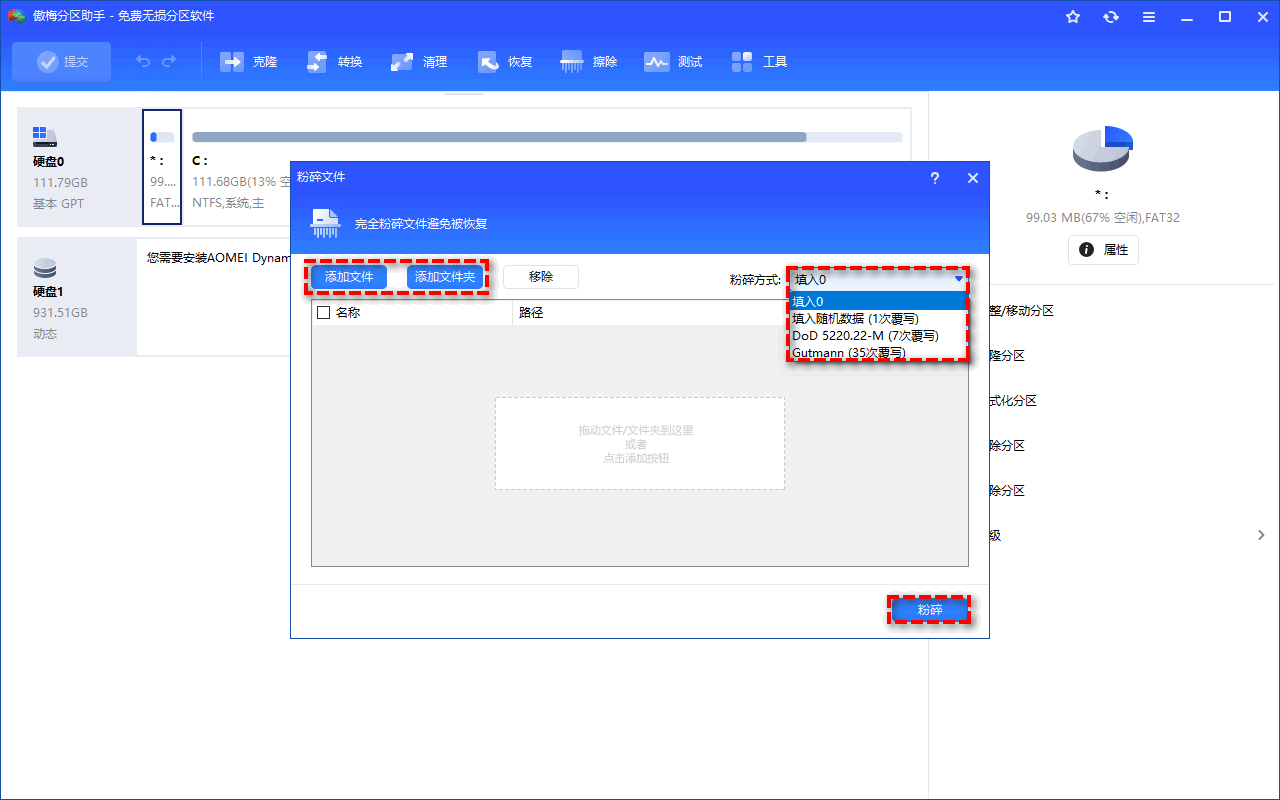Open the hamburger menu in title bar
This screenshot has height=800, width=1280.
pos(1149,17)
